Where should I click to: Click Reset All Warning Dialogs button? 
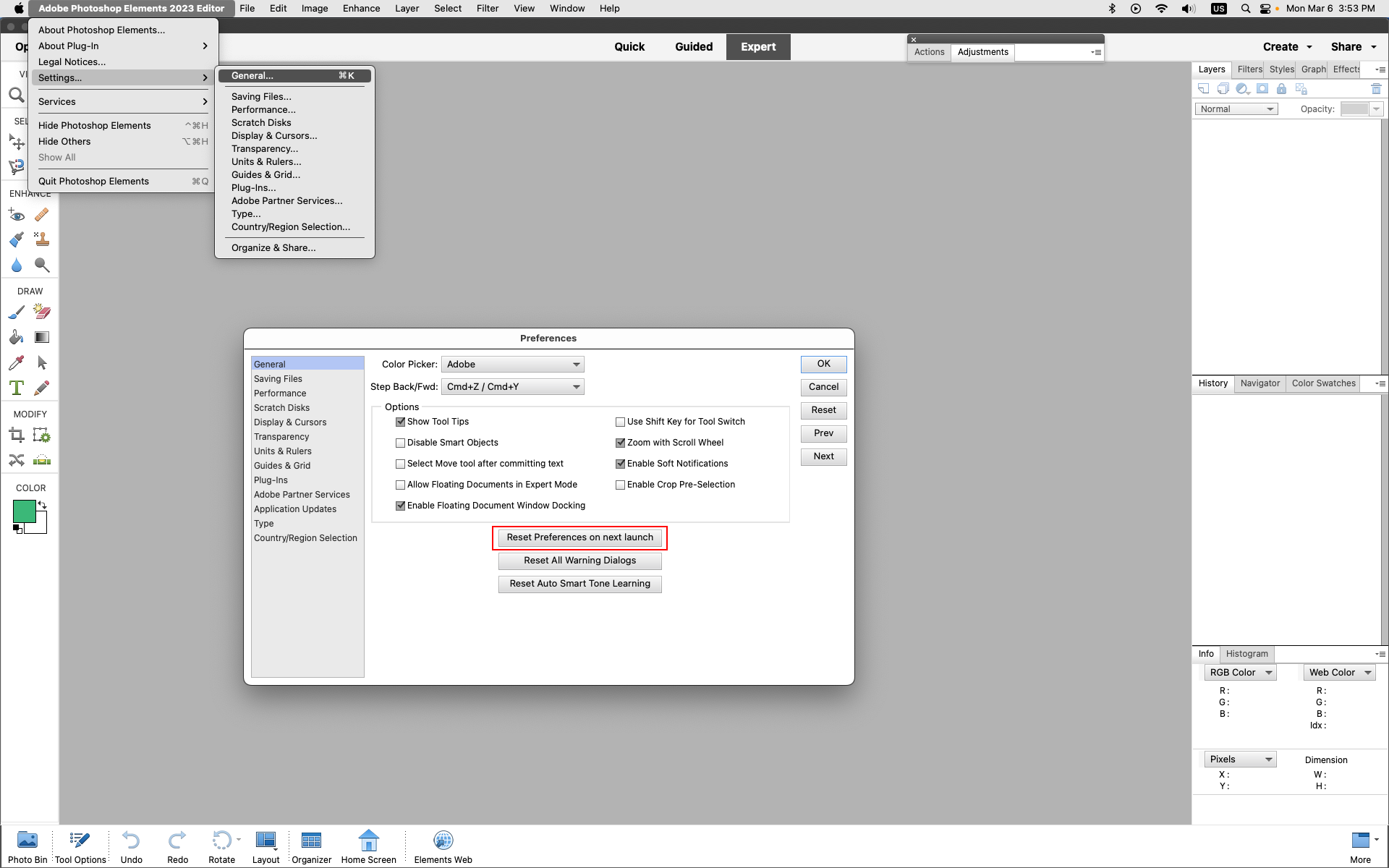point(579,559)
